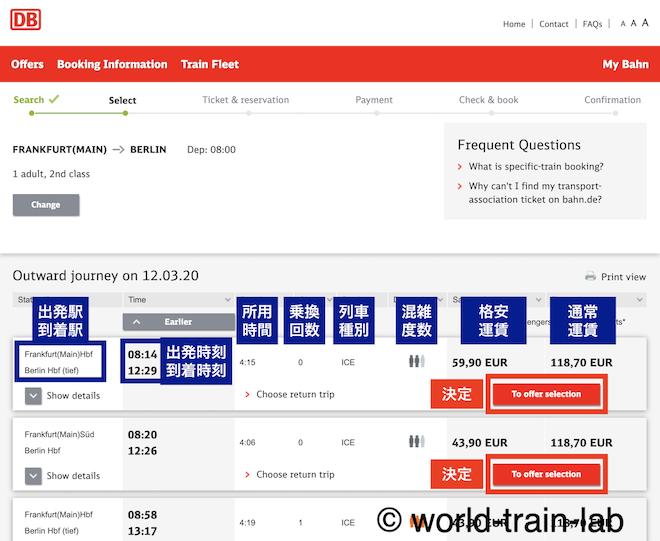Select the largest font size A
660x541 pixels.
coord(646,23)
